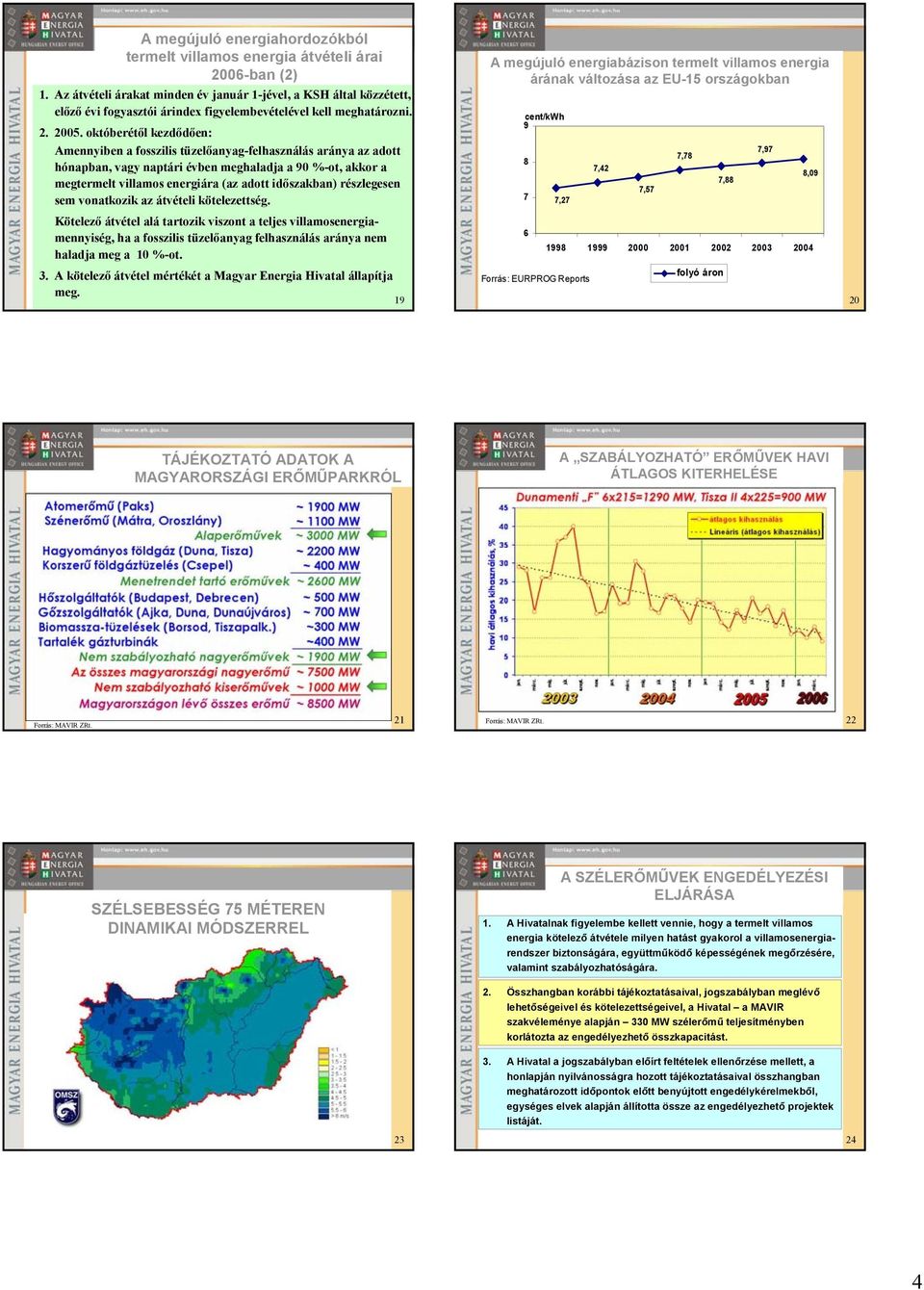This screenshot has width=924, height=1290.
Task: Click item 1 'A Hivatalnak figyelembe kellett vennie' on slide 24
Action: [x=660, y=945]
